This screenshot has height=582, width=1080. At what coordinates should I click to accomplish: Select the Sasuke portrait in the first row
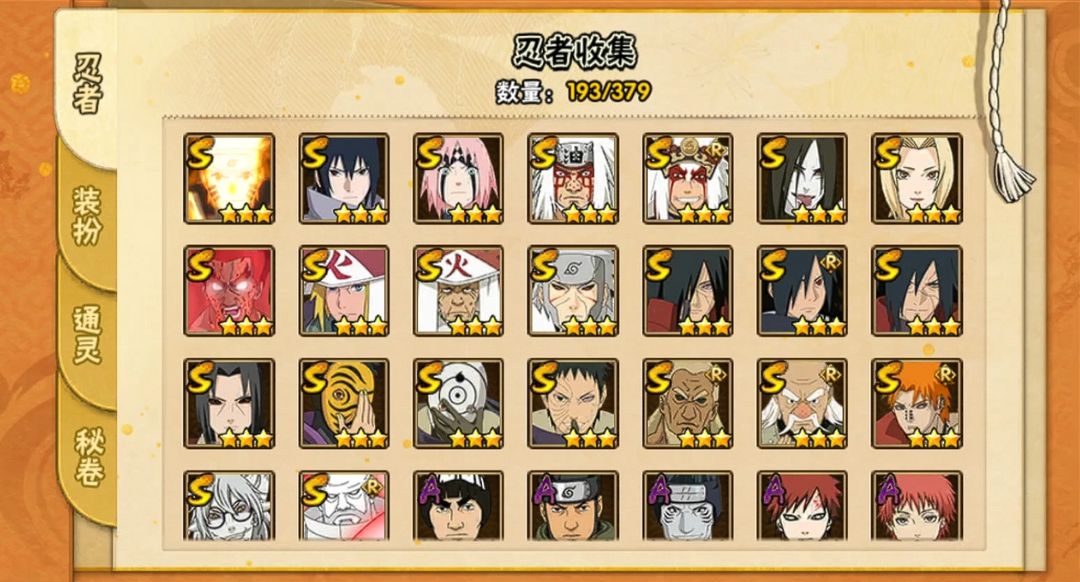pyautogui.click(x=344, y=178)
